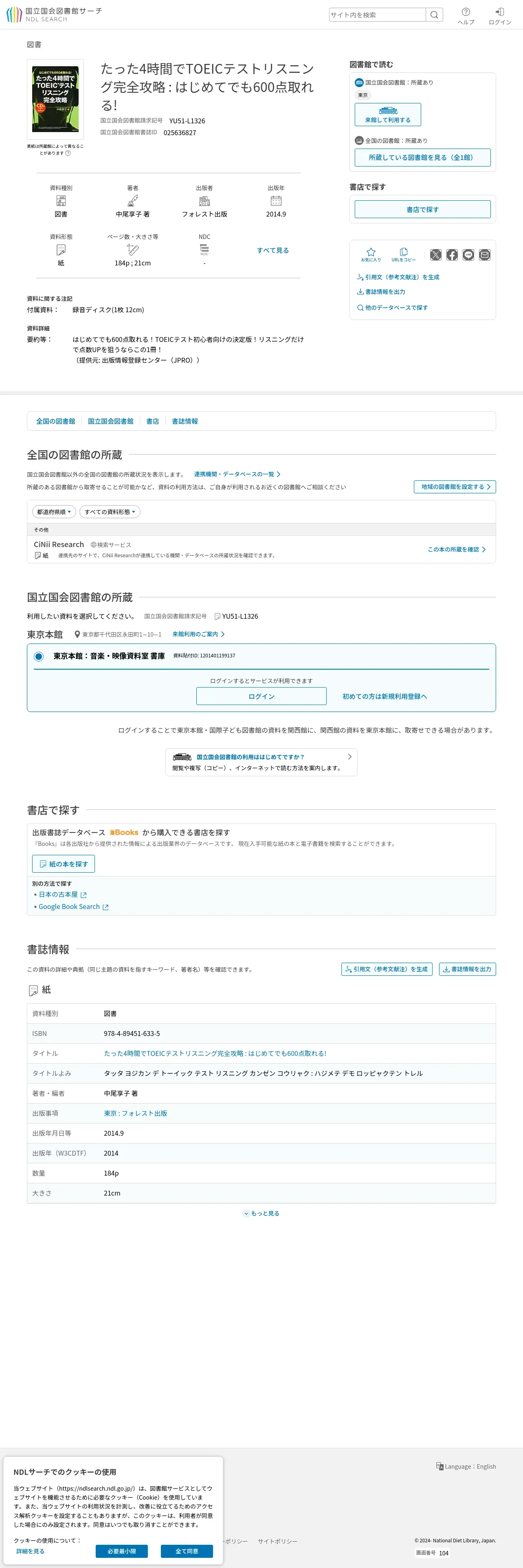The image size is (523, 1568).
Task: Jump to 国立国会図書館 tab
Action: point(110,421)
